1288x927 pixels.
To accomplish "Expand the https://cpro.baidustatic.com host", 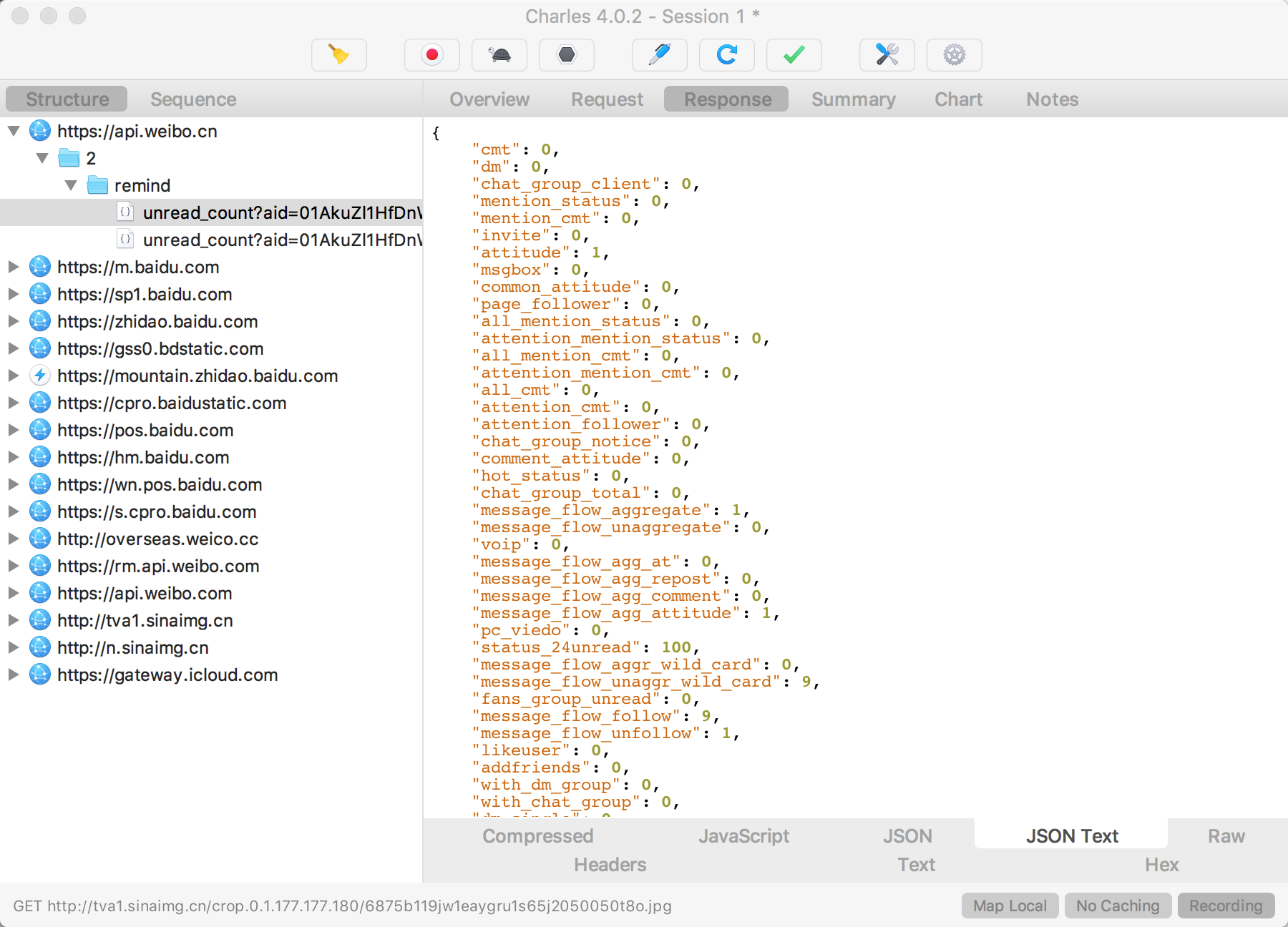I will [x=14, y=403].
